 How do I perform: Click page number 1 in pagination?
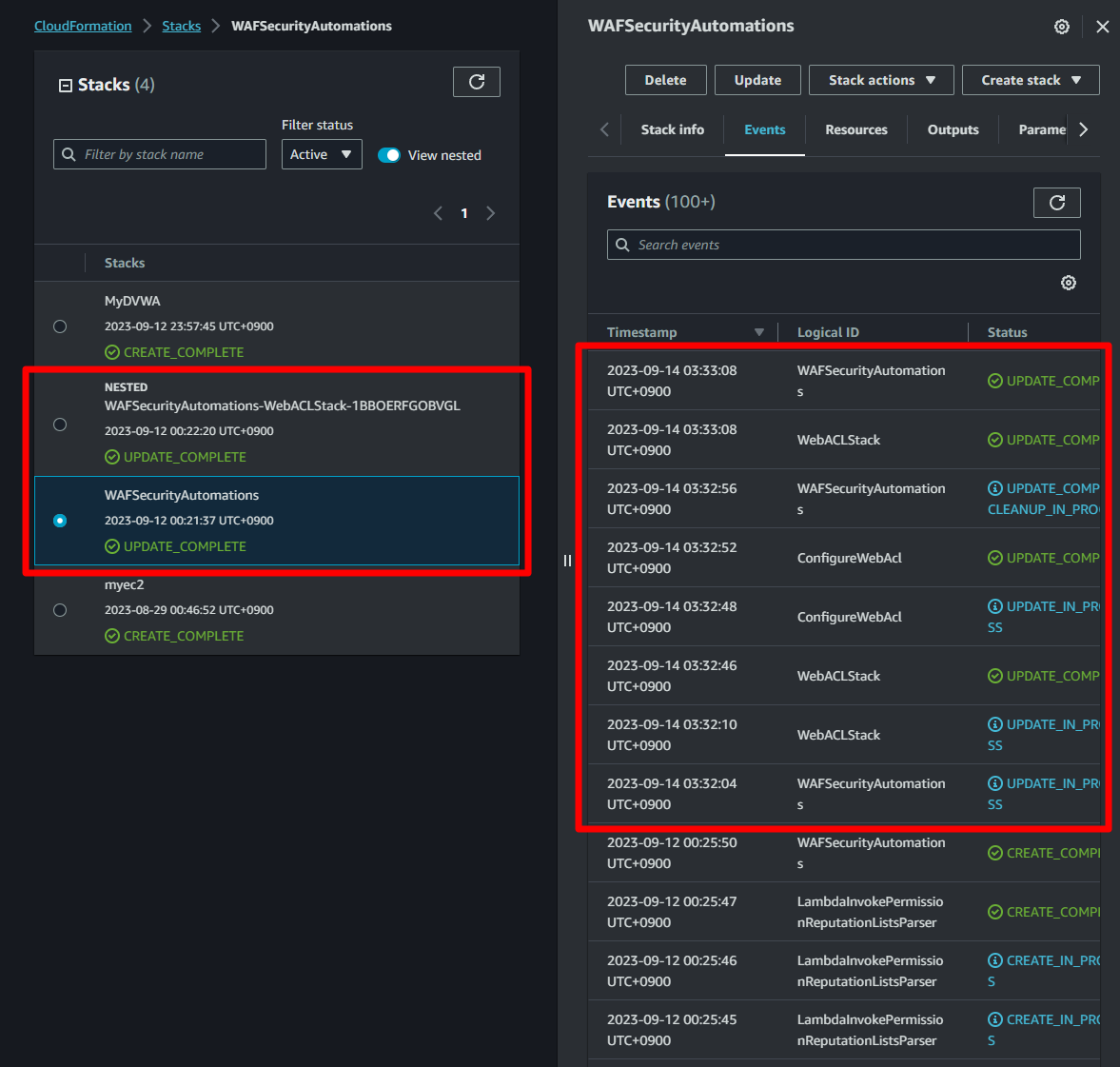464,213
